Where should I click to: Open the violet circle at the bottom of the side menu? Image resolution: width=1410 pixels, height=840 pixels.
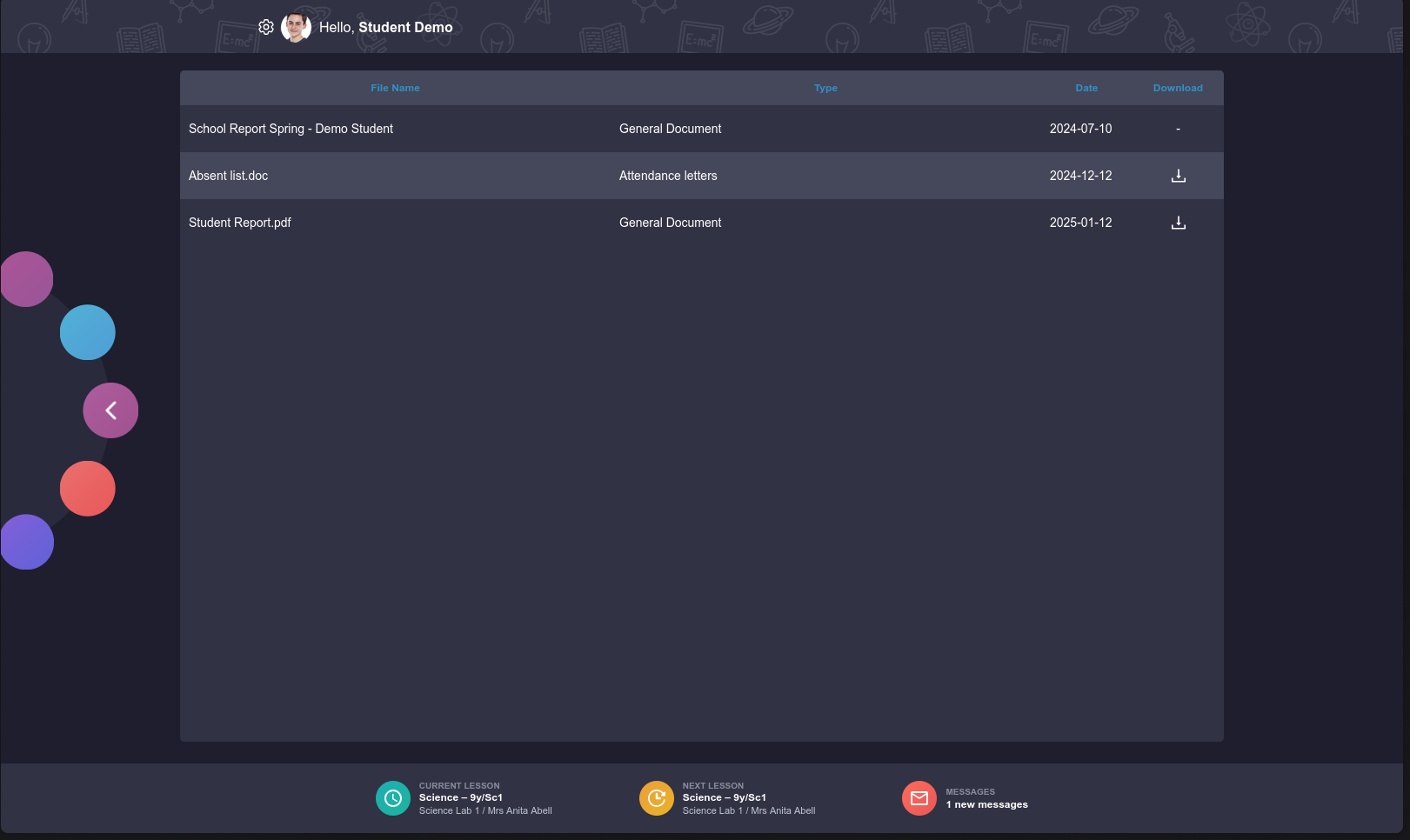tap(26, 542)
